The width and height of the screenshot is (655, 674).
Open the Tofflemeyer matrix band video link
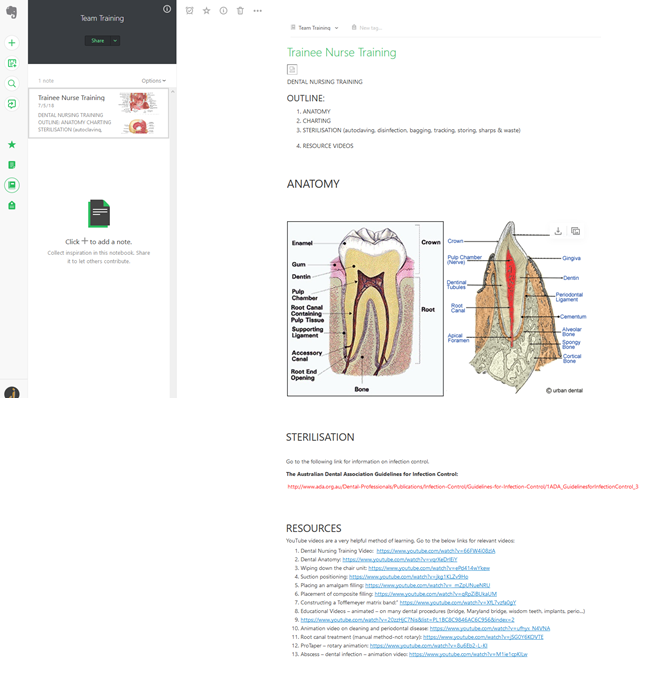pyautogui.click(x=458, y=602)
